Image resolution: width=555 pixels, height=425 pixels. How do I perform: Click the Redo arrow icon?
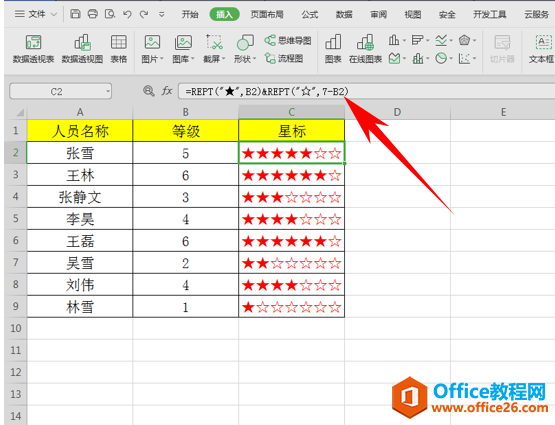coord(144,14)
